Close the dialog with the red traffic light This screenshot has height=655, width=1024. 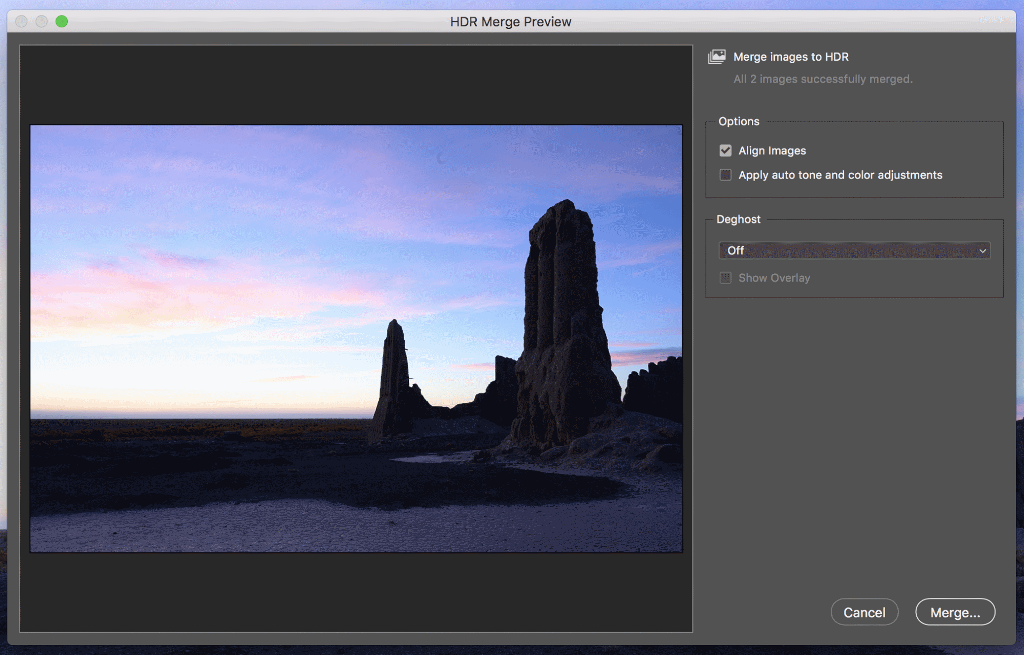tap(20, 20)
